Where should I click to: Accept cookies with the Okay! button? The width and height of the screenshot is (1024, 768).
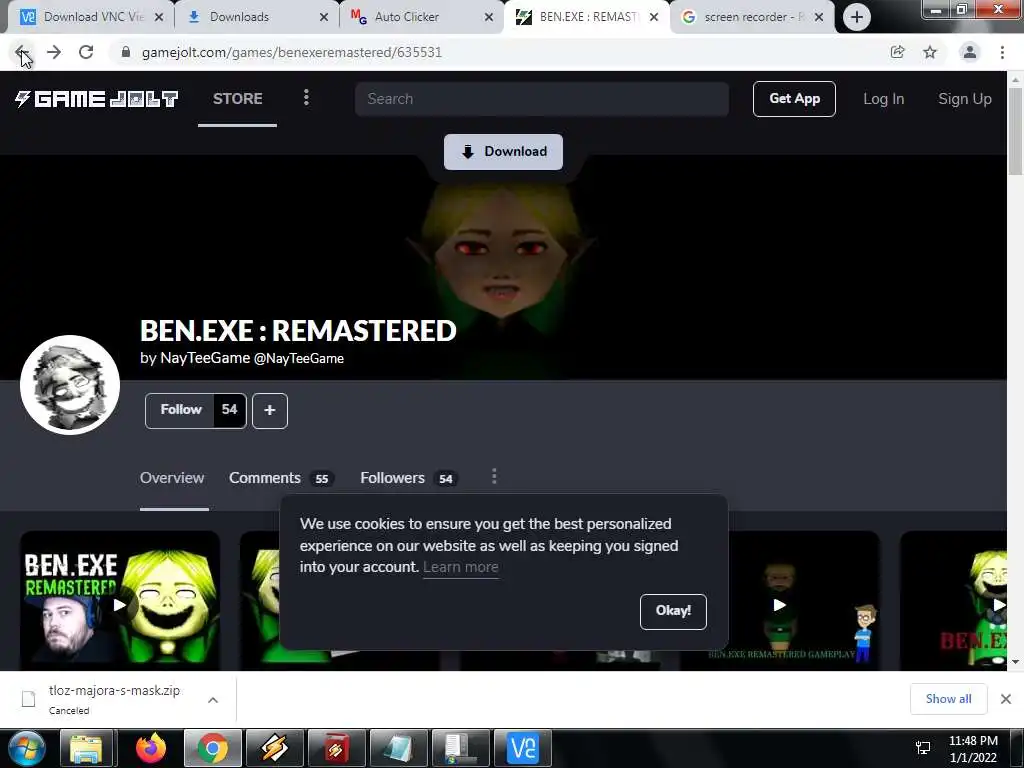(x=673, y=611)
